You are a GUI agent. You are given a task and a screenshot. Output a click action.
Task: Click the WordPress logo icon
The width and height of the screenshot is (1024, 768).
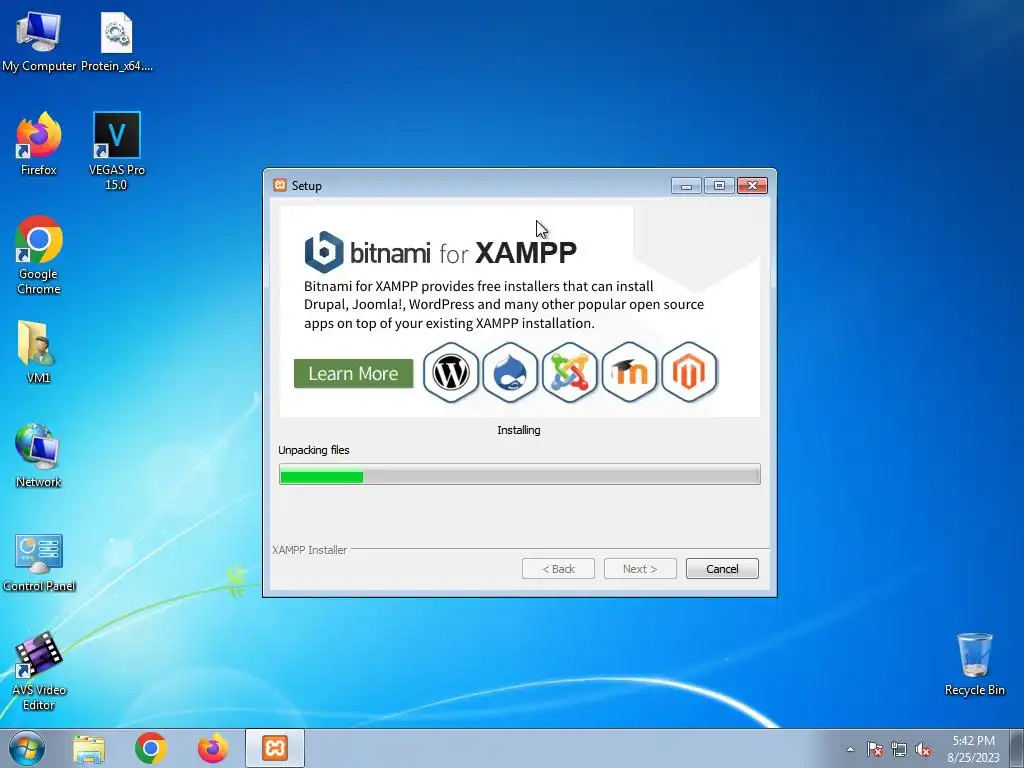coord(451,372)
